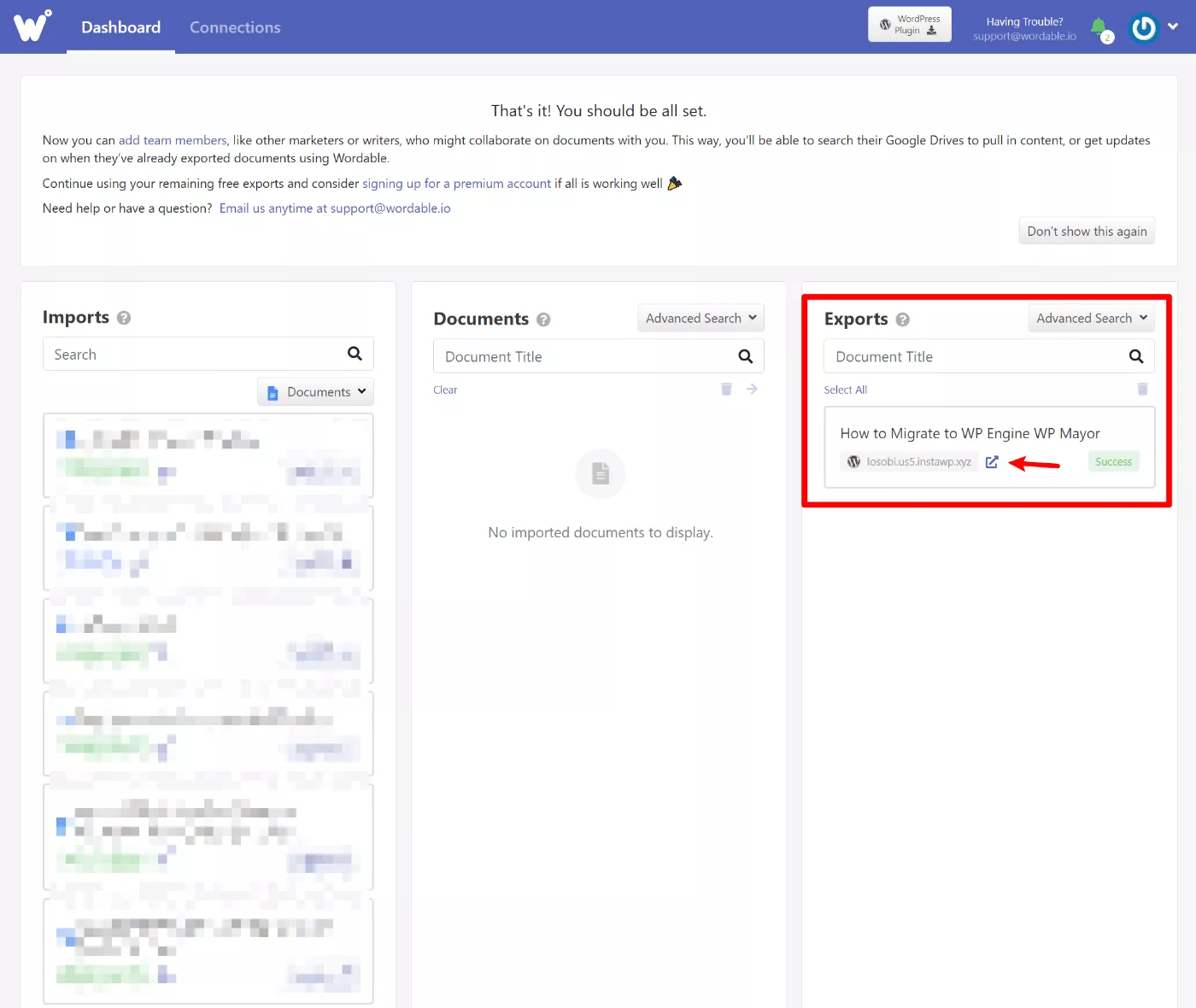Click the help icon beside Exports heading

pyautogui.click(x=903, y=319)
